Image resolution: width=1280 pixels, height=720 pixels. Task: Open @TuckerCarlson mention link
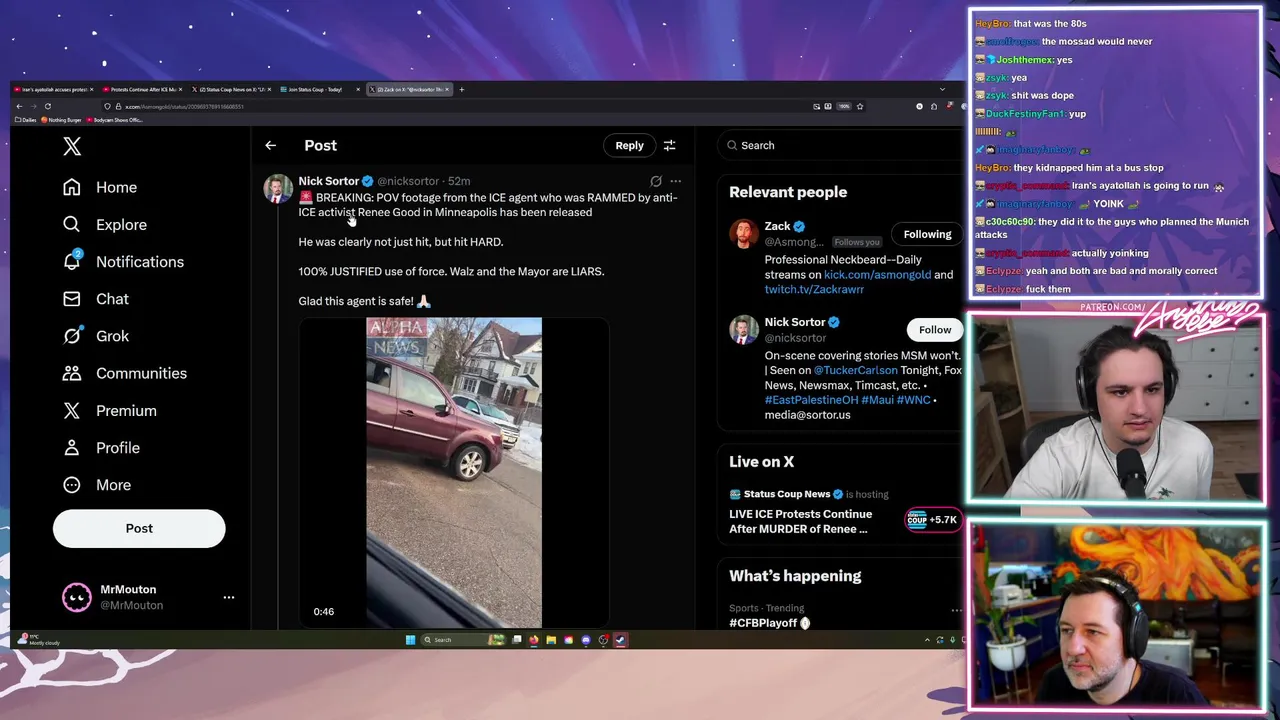(855, 370)
